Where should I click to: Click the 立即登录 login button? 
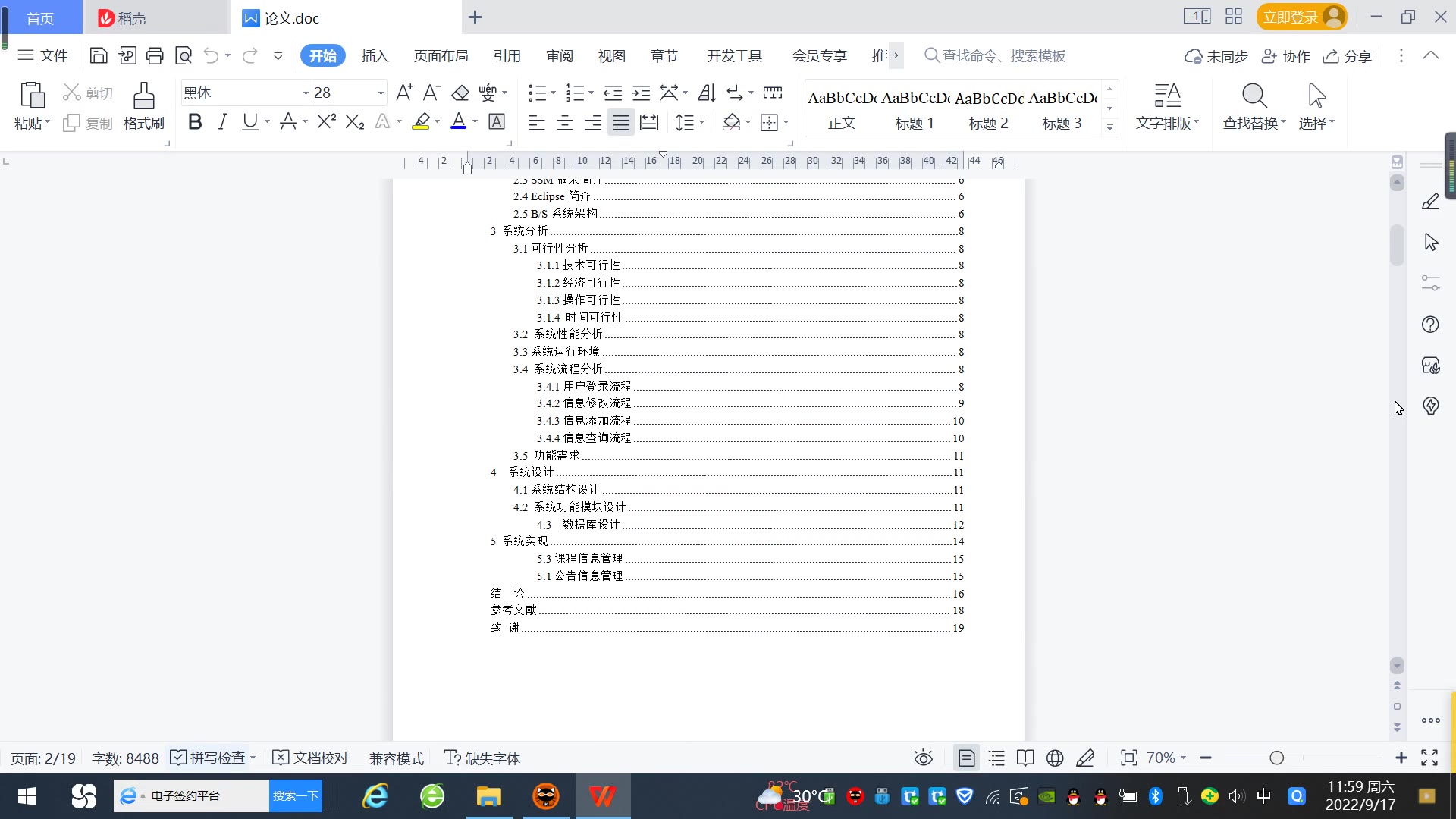tap(1290, 17)
